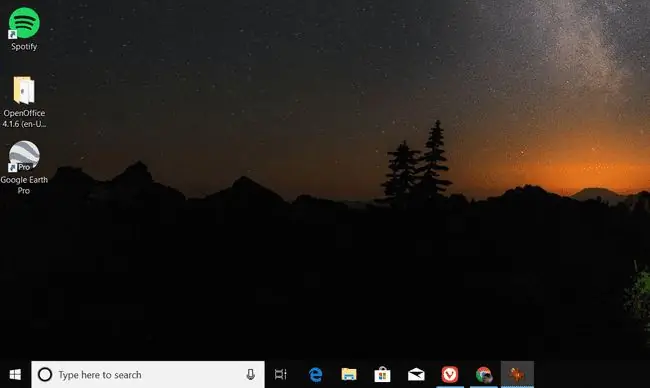Focus the 'Type here to search' field

(x=148, y=375)
